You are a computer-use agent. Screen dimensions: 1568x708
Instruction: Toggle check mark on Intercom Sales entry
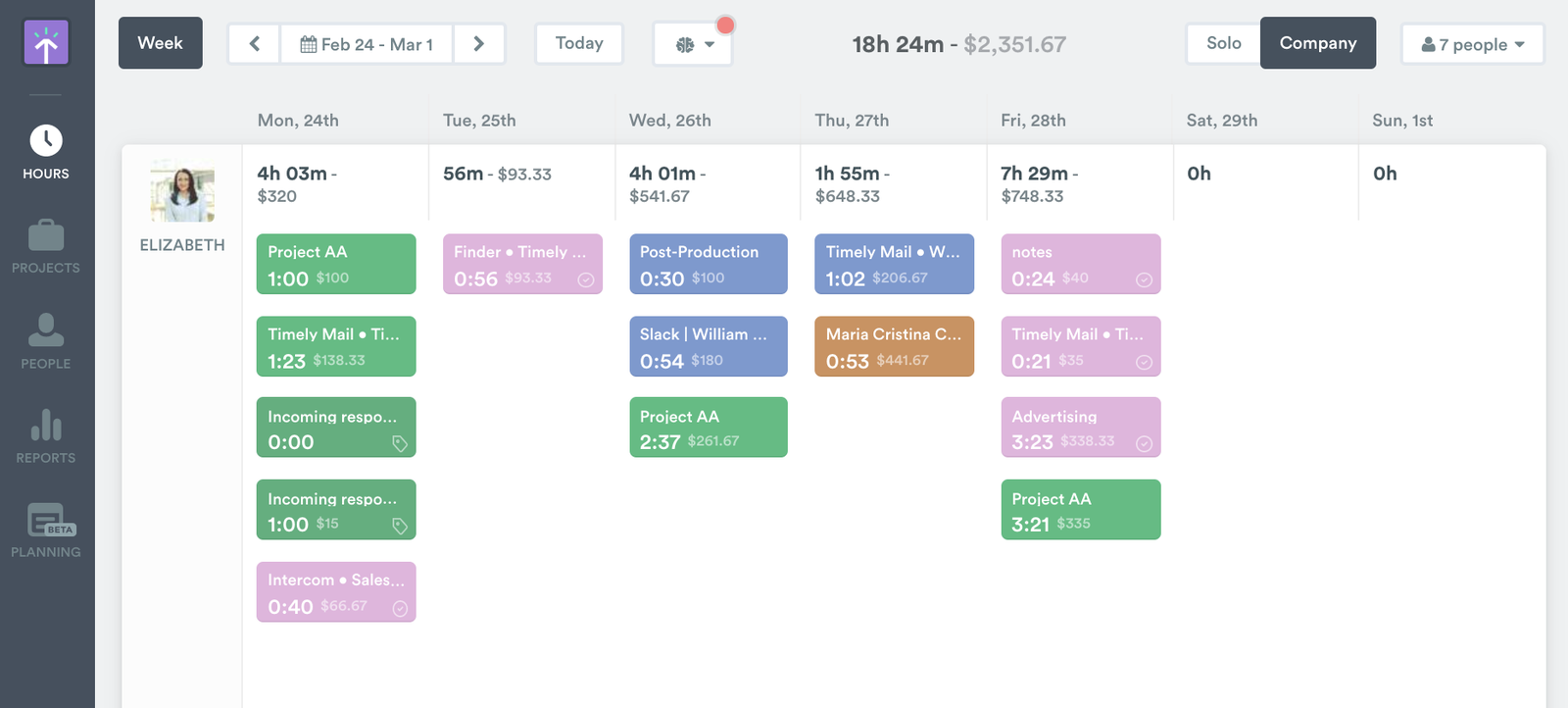[x=400, y=609]
